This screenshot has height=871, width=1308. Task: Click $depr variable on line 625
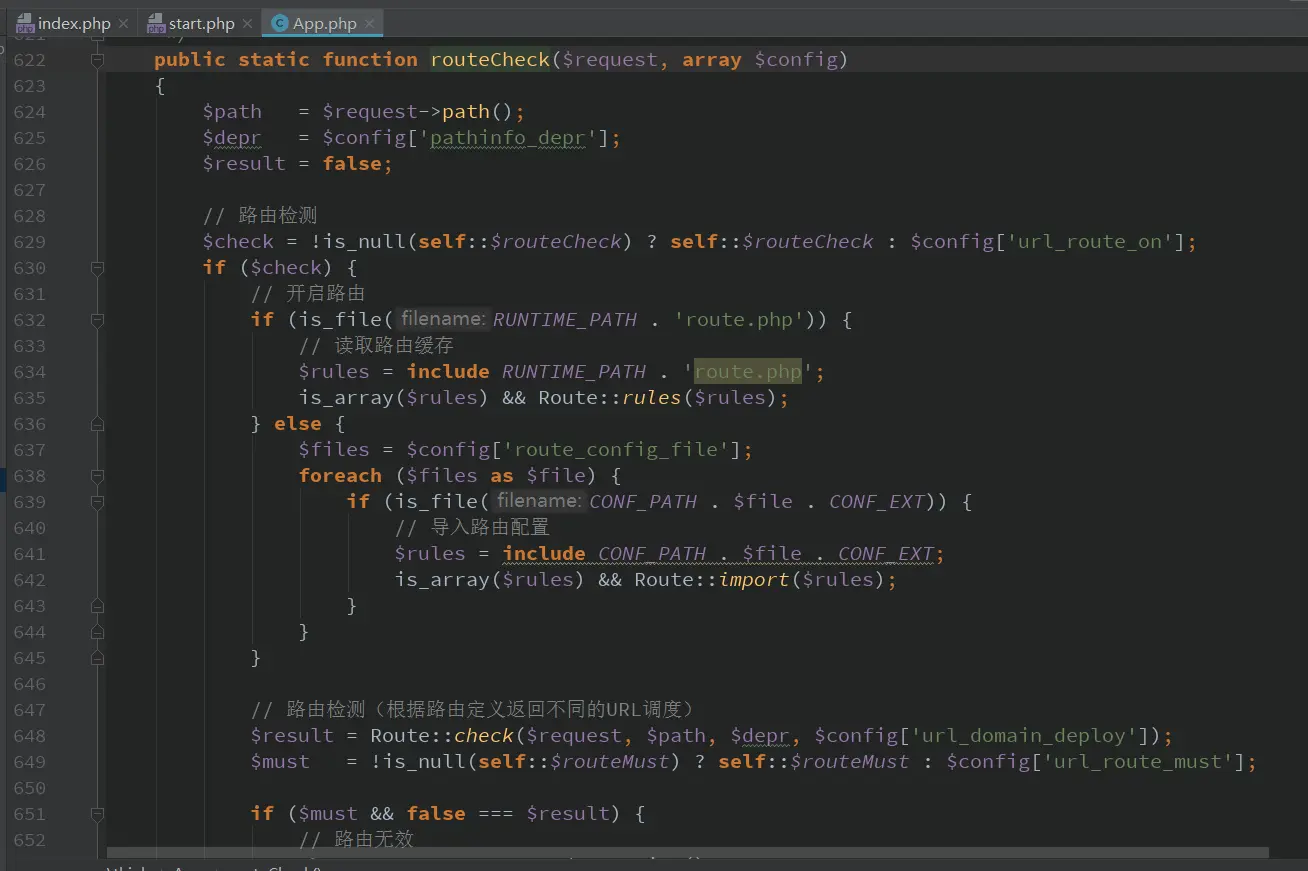click(x=232, y=138)
